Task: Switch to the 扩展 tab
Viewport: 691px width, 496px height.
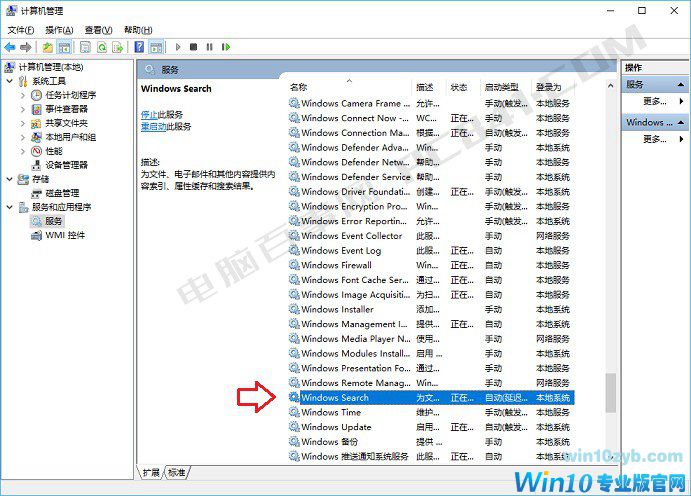Action: pyautogui.click(x=151, y=473)
